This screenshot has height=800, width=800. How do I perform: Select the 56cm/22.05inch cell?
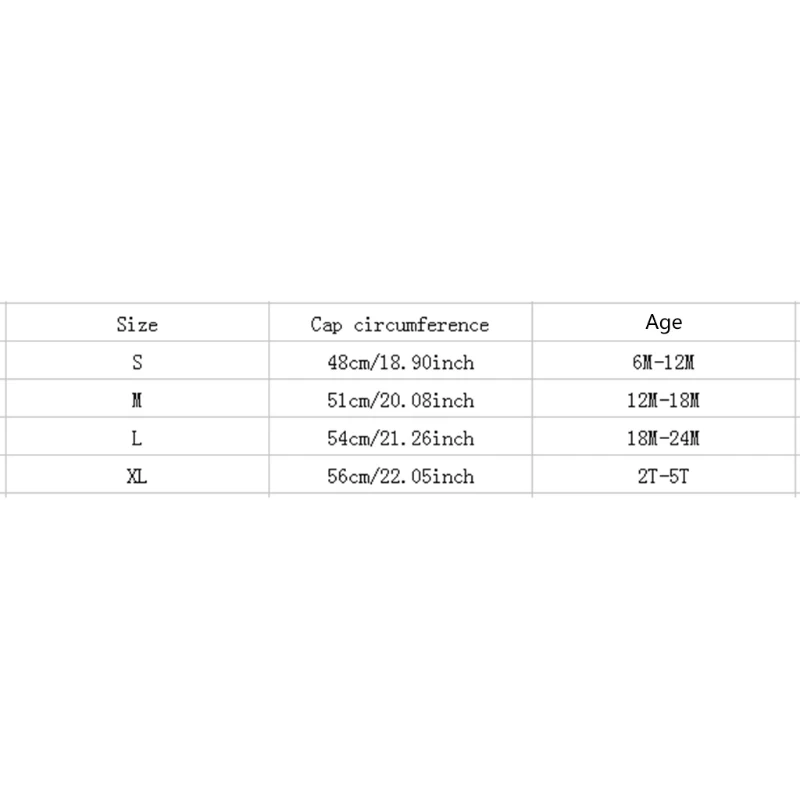[x=400, y=476]
